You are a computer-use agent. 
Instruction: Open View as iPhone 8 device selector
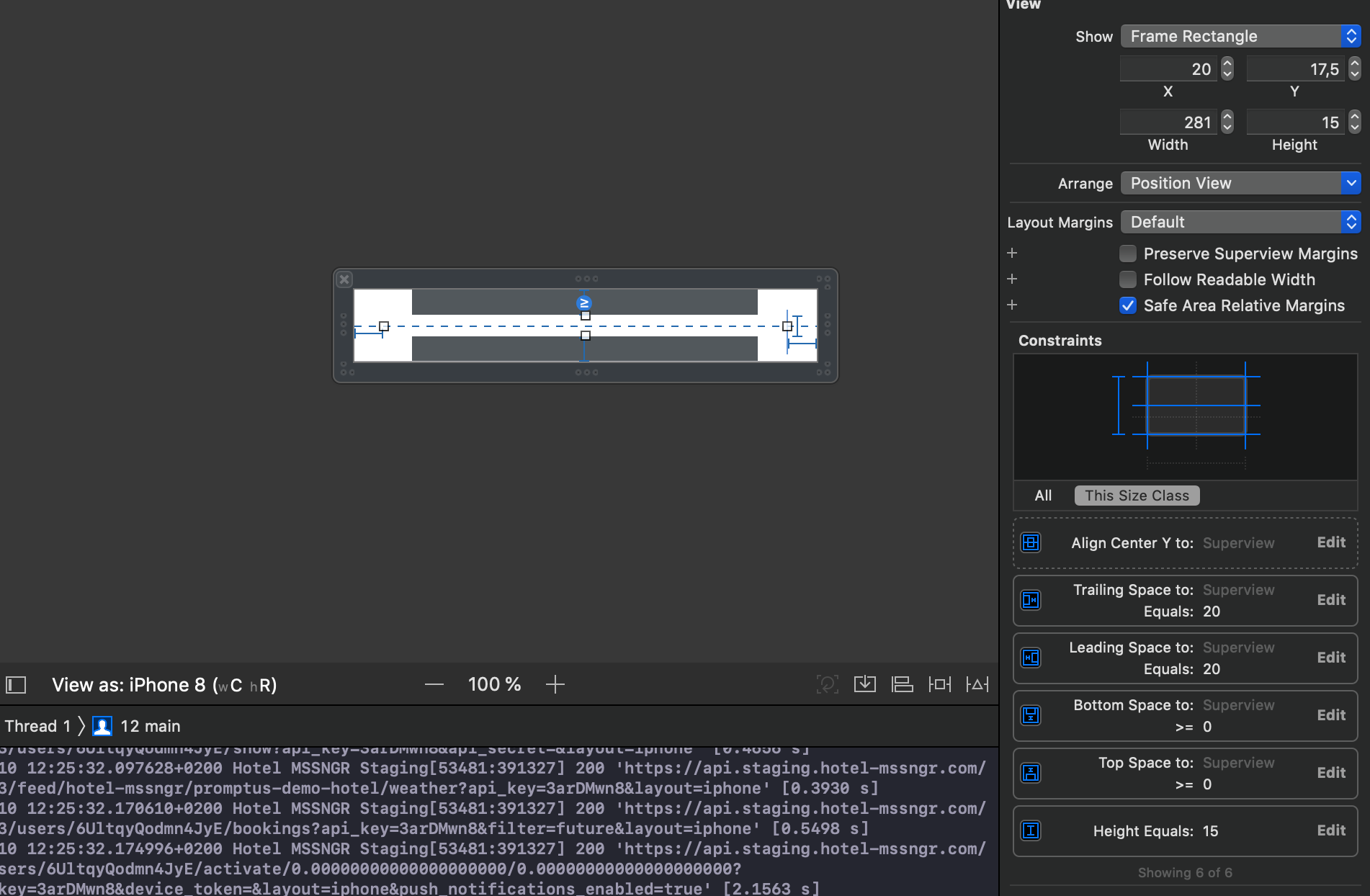click(164, 685)
